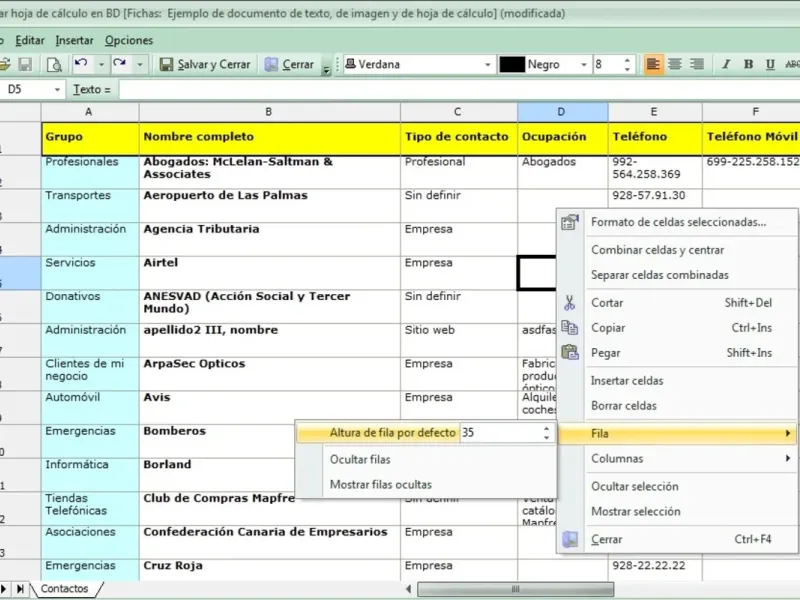Click the row height stepper up arrow
Viewport: 800px width, 600px height.
[x=546, y=429]
